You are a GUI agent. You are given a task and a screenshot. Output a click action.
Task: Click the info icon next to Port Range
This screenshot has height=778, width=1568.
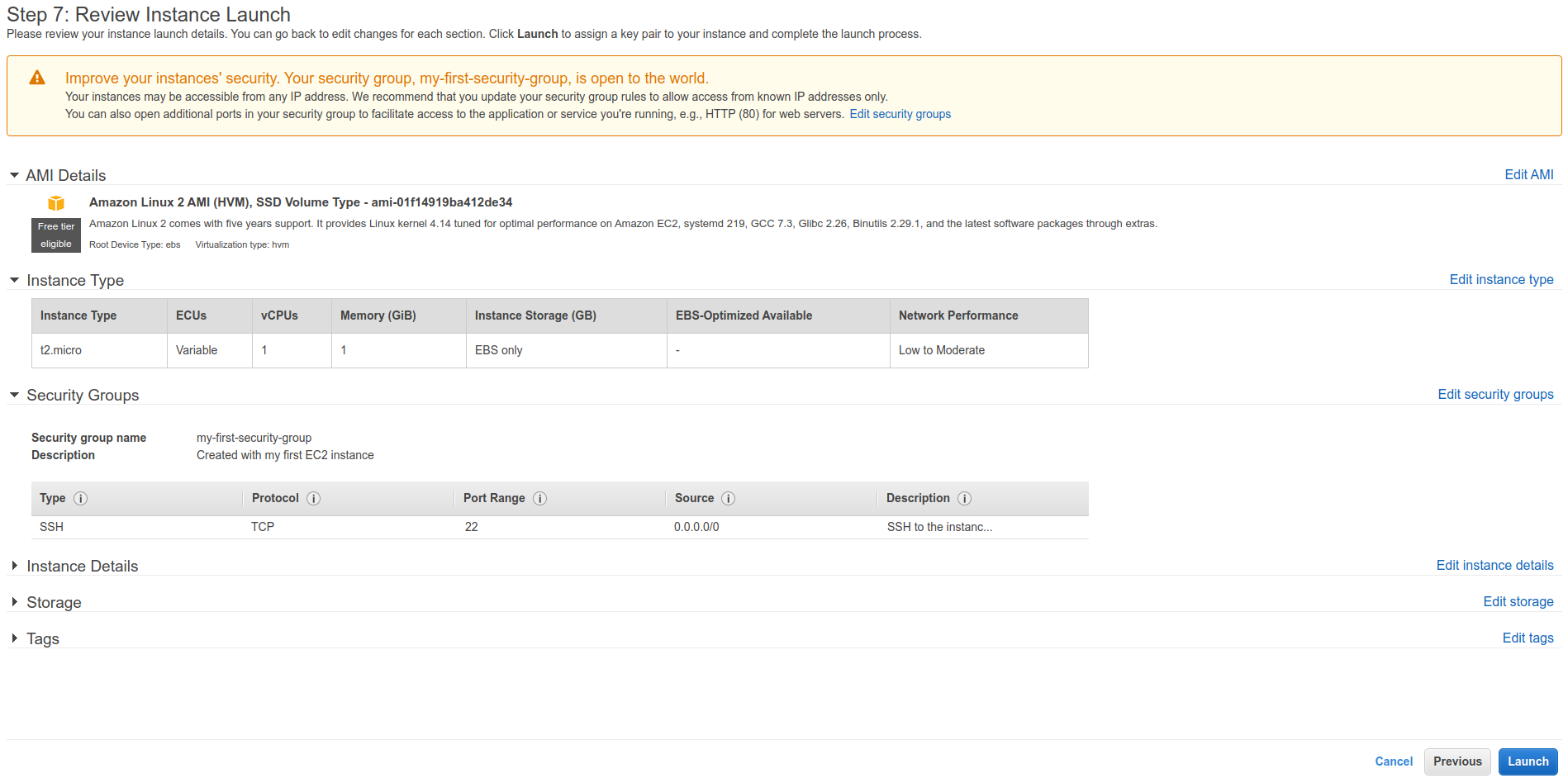540,498
